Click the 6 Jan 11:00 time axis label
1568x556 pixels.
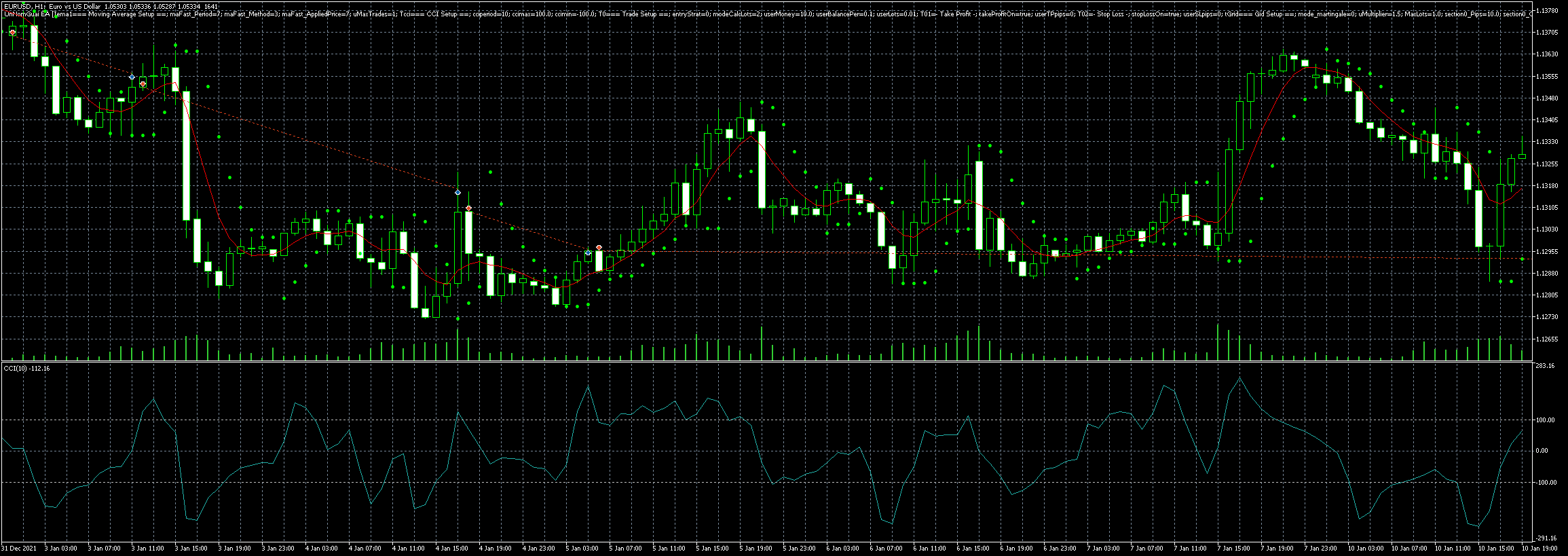(929, 548)
